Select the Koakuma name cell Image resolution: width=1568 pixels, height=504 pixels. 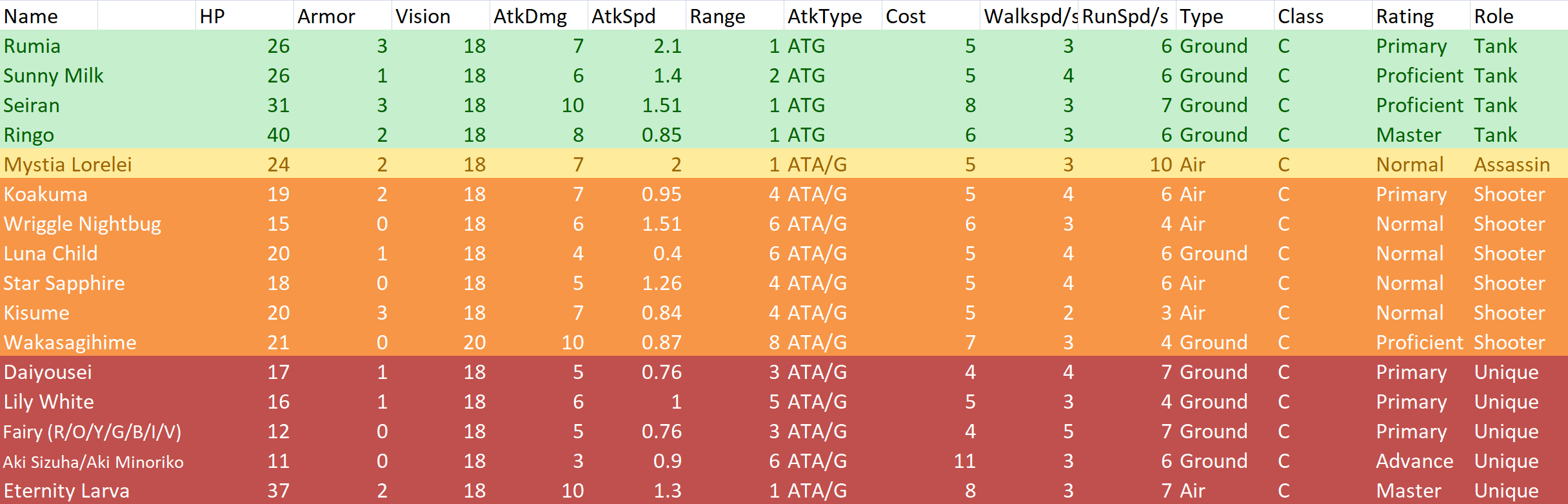pyautogui.click(x=45, y=194)
